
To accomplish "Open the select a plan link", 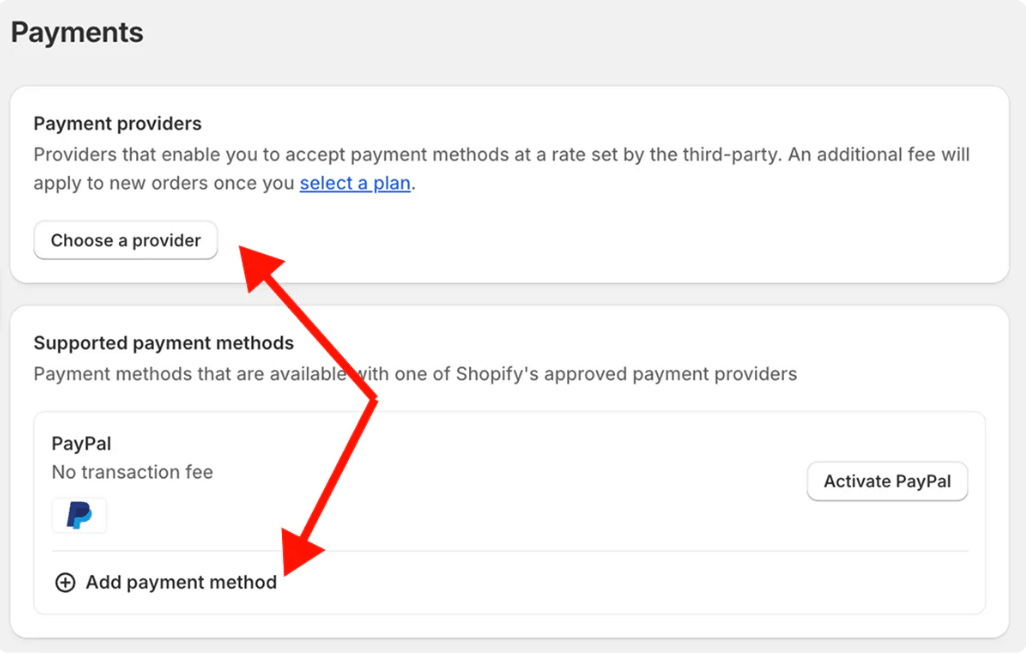I will click(355, 184).
